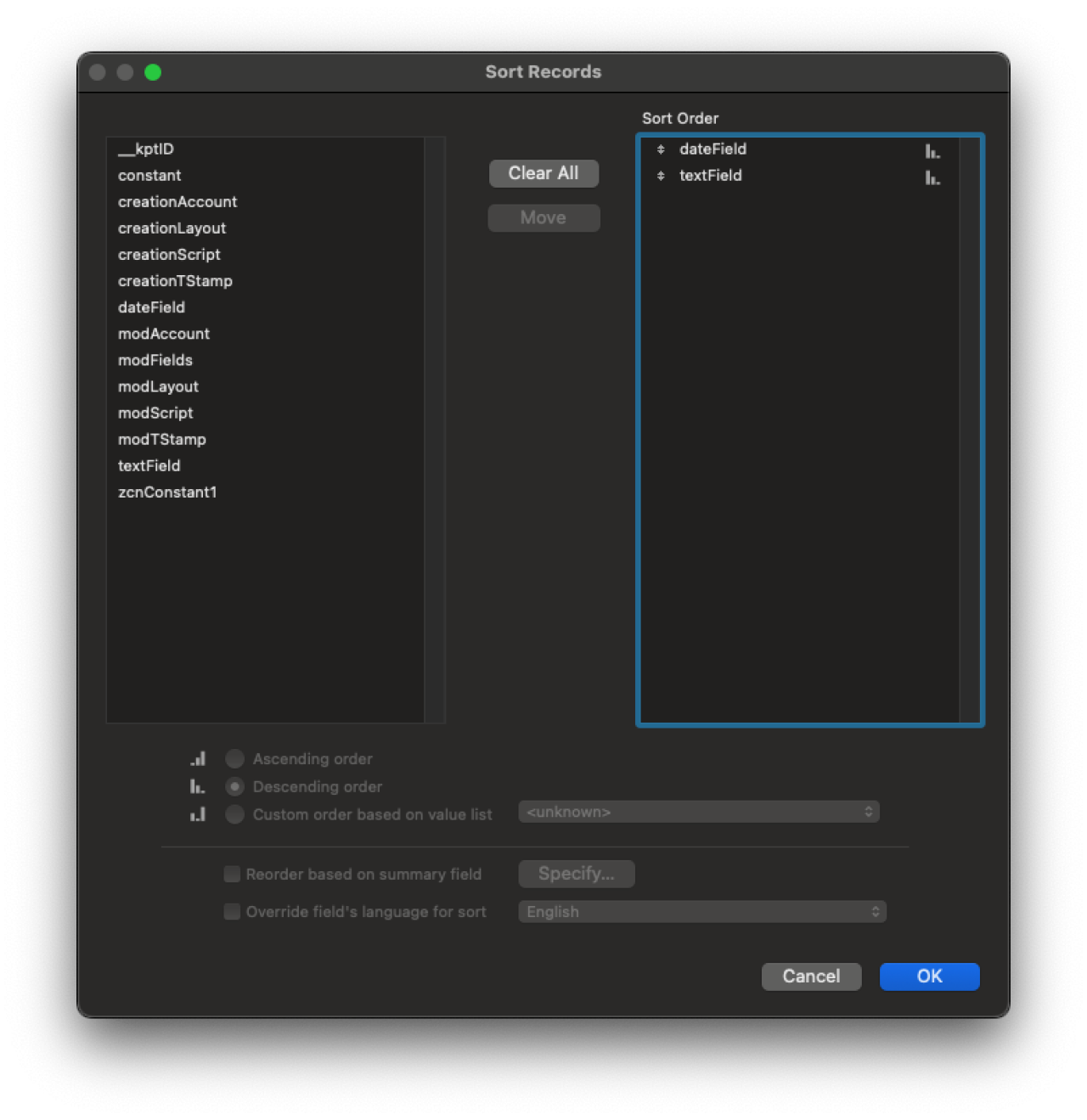The height and width of the screenshot is (1120, 1087).
Task: Click the reorder arrows beside textField
Action: coord(661,176)
